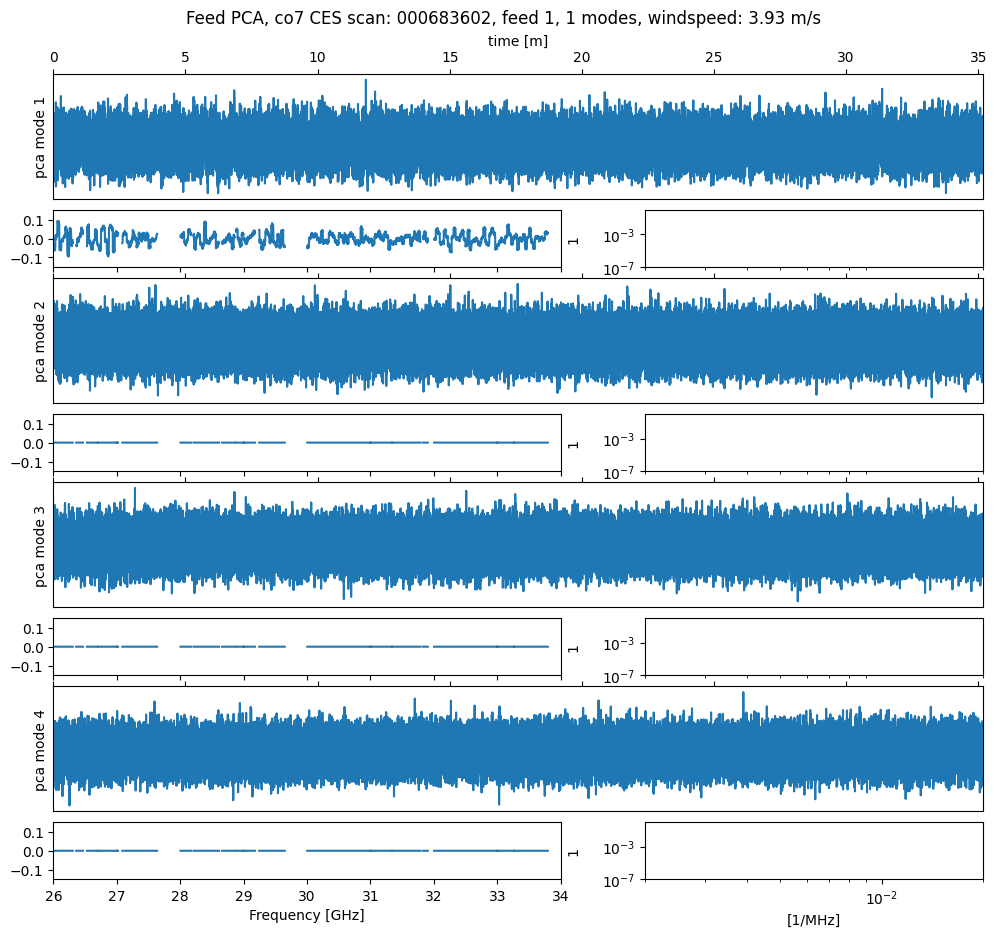Click the 'Frequency [GHz]' axis label

pos(306,915)
